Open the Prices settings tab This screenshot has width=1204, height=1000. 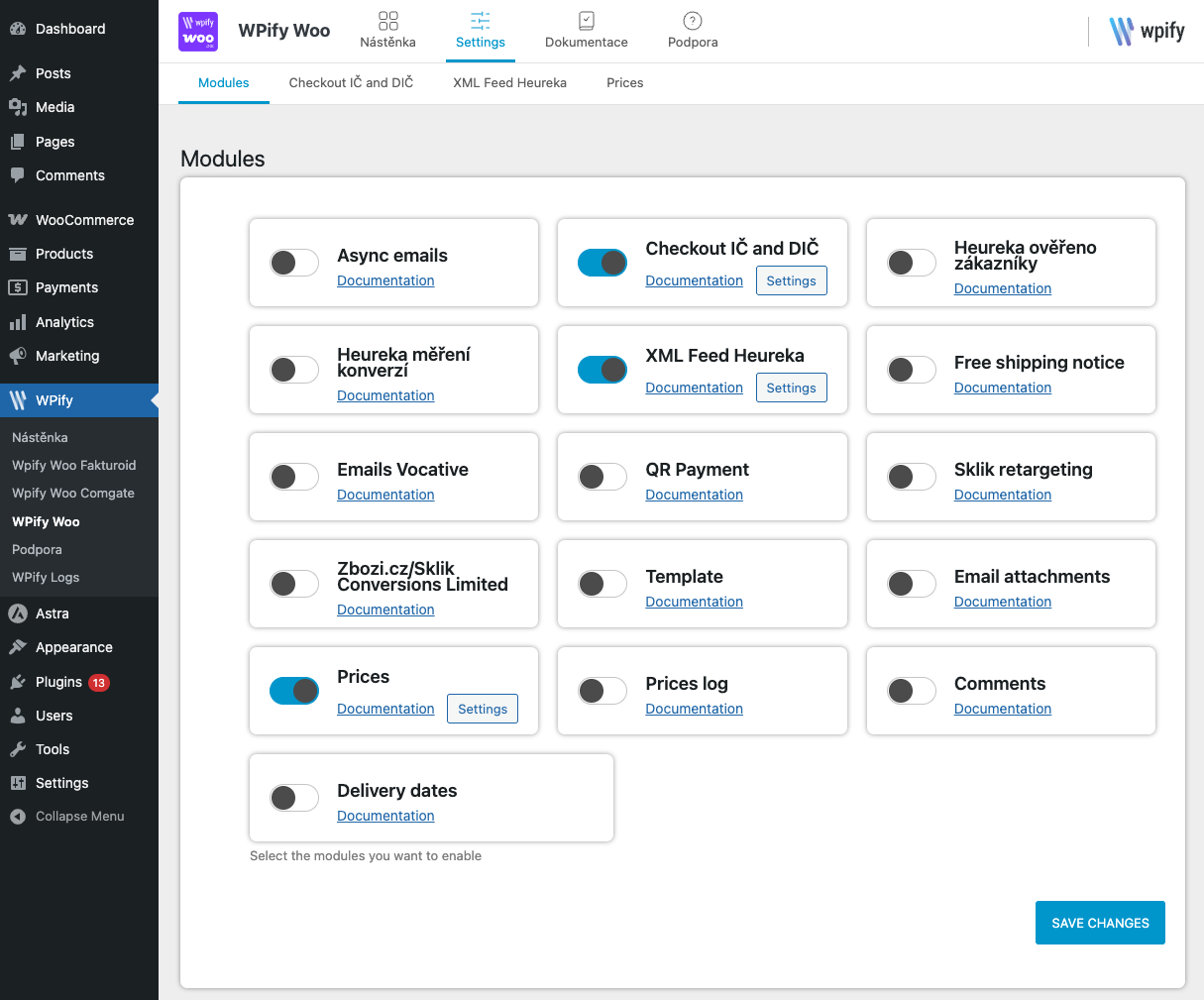pyautogui.click(x=624, y=83)
